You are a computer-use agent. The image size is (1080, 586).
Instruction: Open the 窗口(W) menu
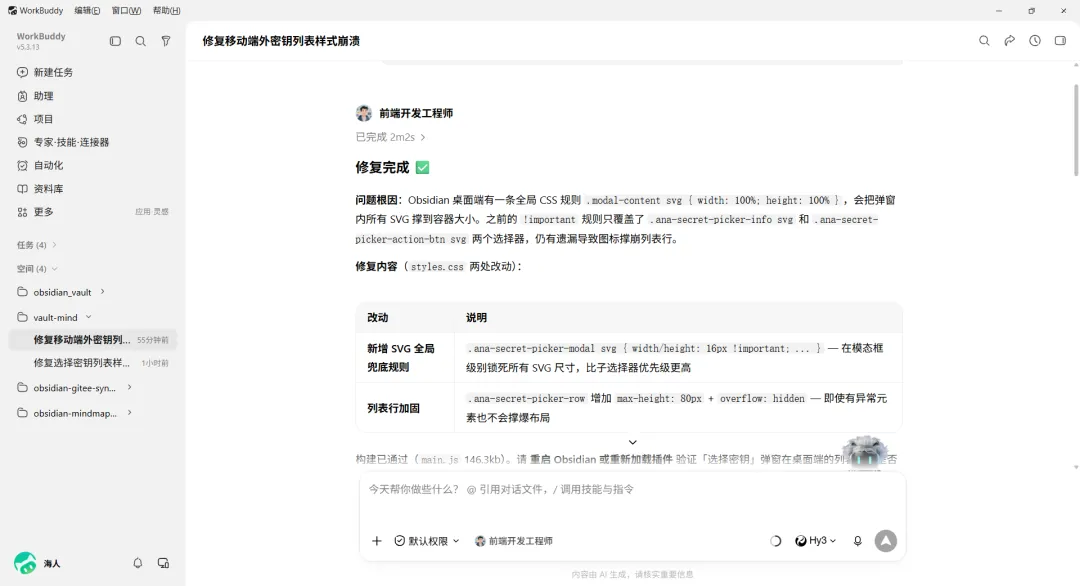(x=126, y=10)
